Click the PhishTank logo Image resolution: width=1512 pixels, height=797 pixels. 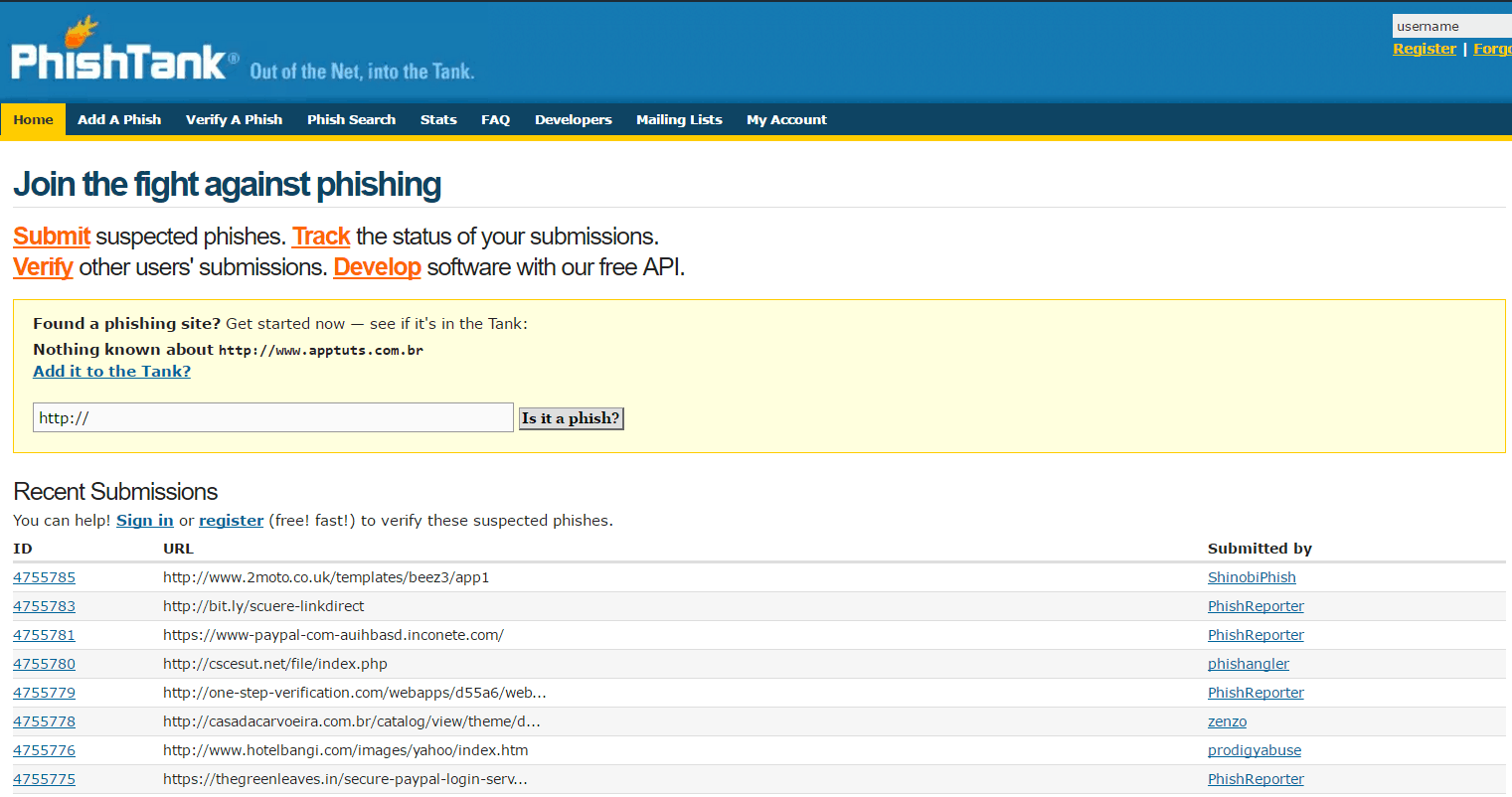point(124,50)
